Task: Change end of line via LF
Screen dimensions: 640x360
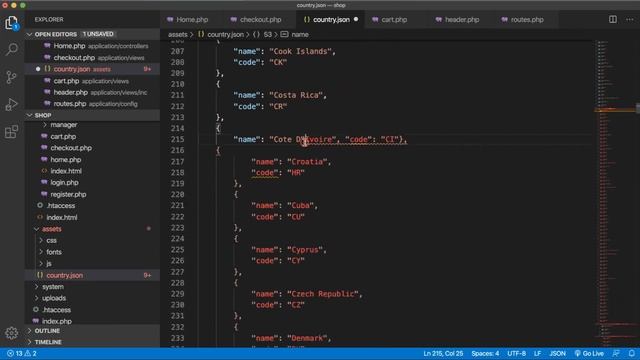Action: (537, 353)
